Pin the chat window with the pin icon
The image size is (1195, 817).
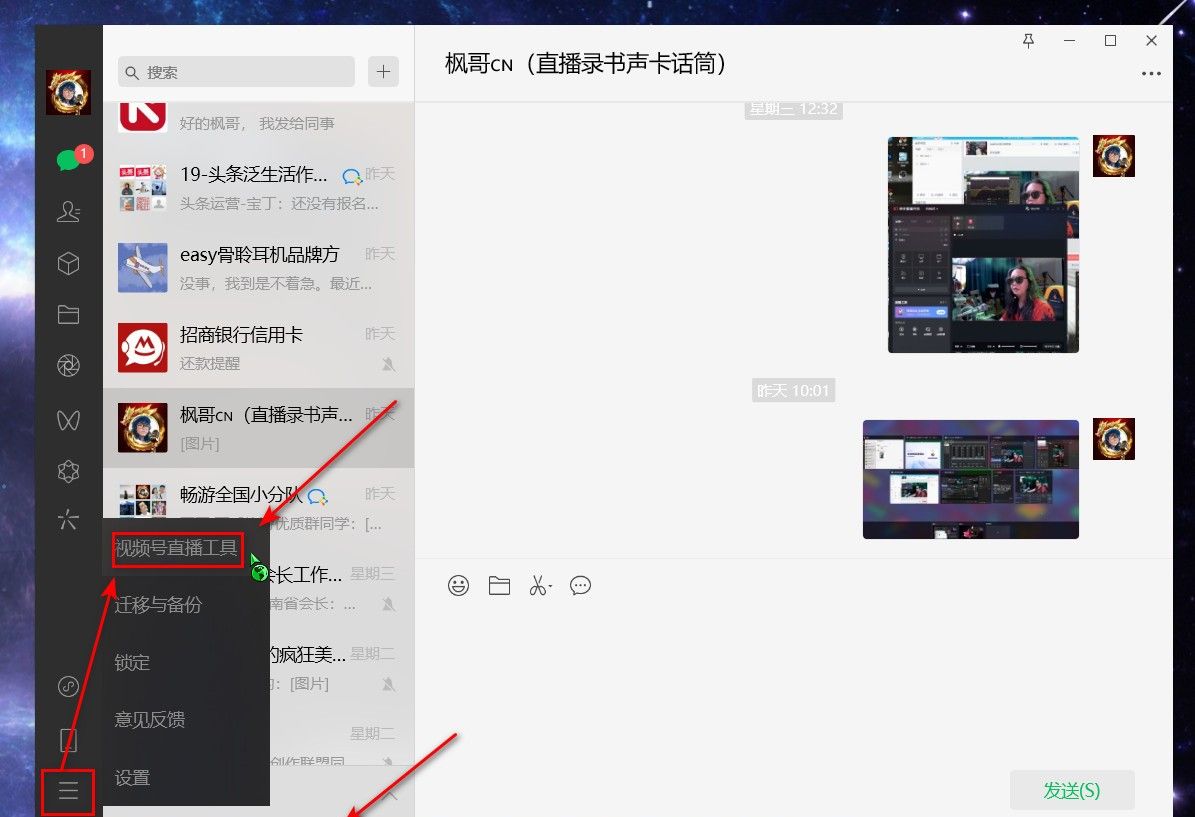pos(1028,41)
